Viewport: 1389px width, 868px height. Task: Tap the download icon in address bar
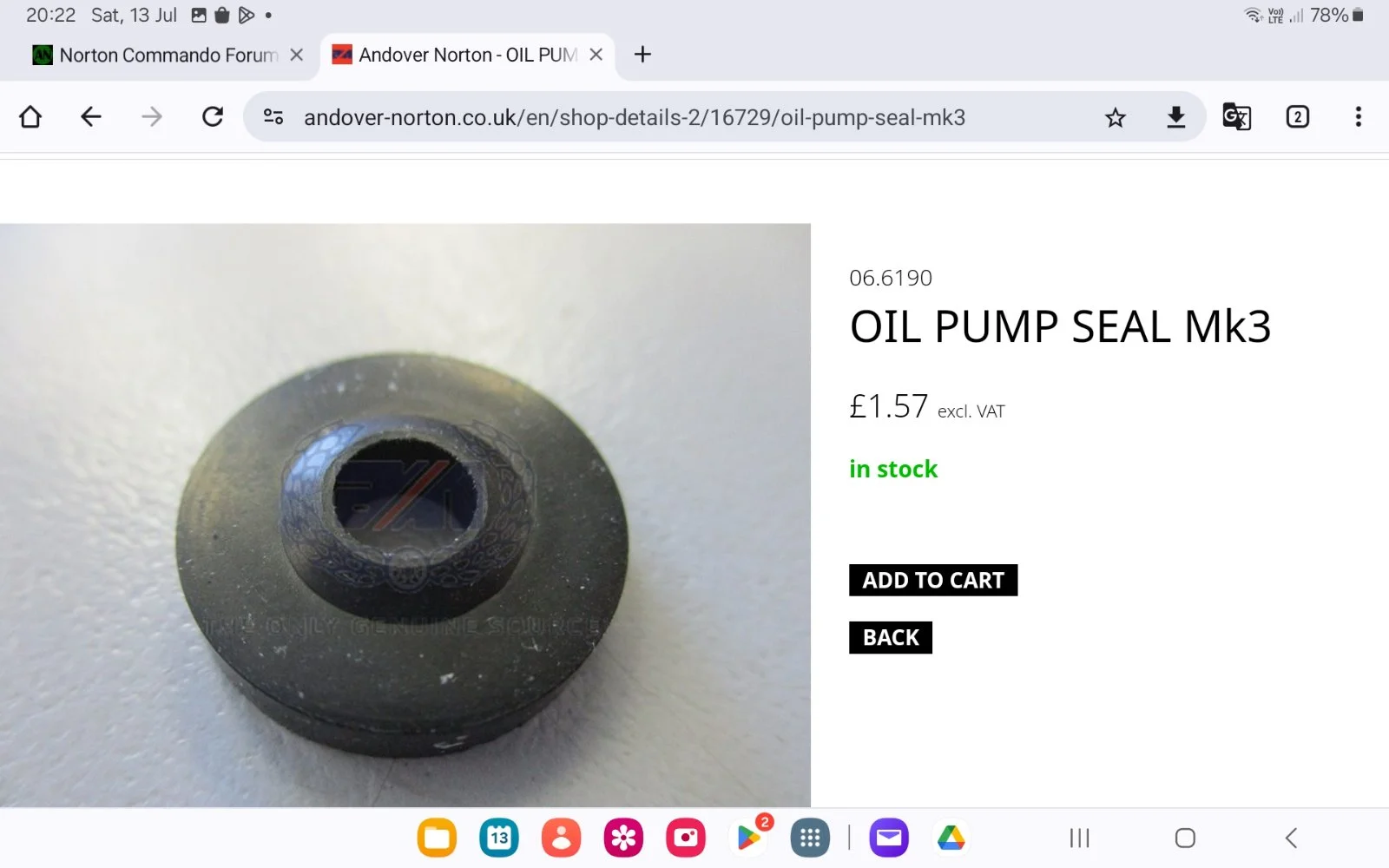[x=1176, y=117]
